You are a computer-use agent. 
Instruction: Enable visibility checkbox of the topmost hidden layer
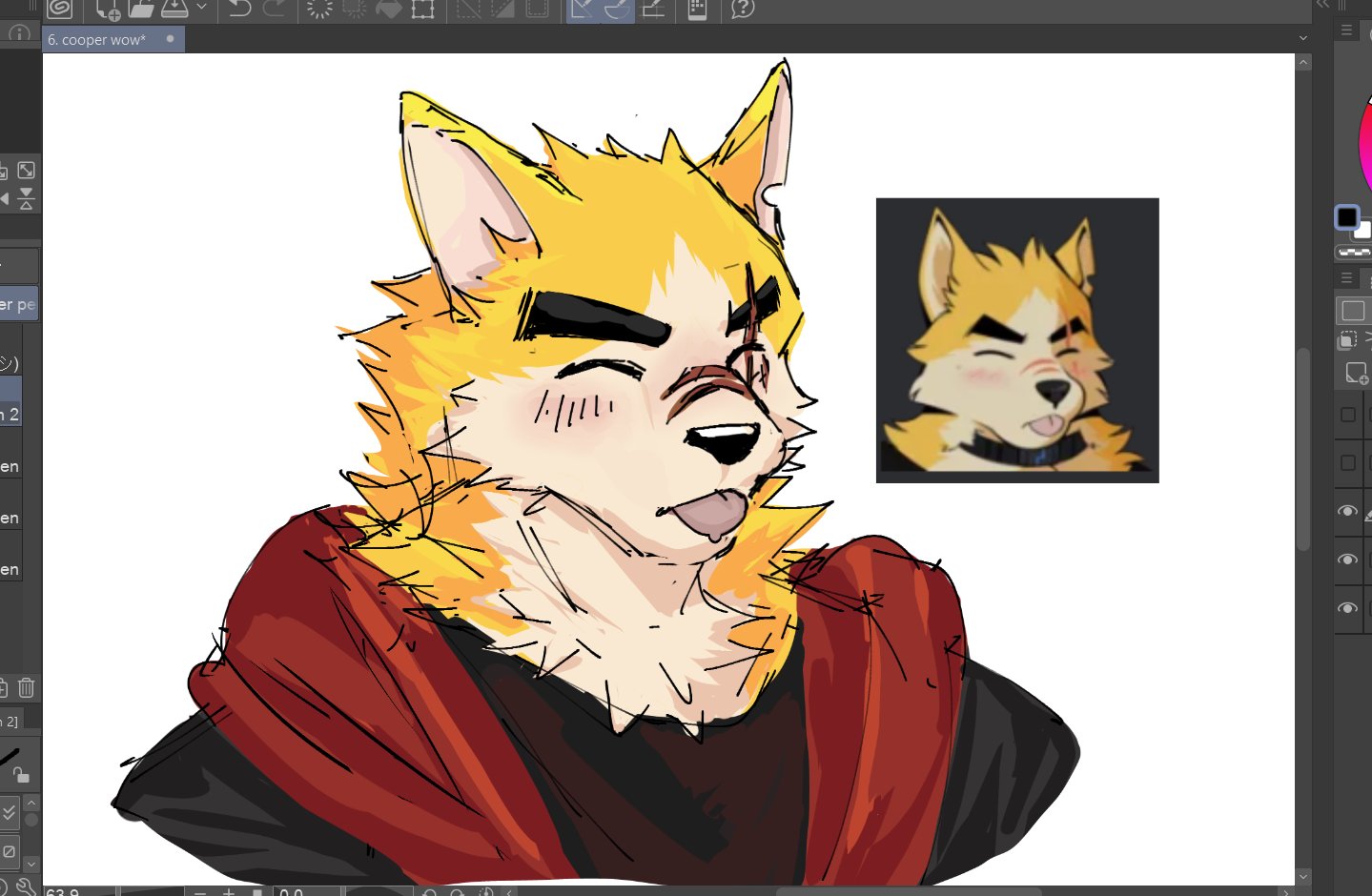[x=1347, y=415]
